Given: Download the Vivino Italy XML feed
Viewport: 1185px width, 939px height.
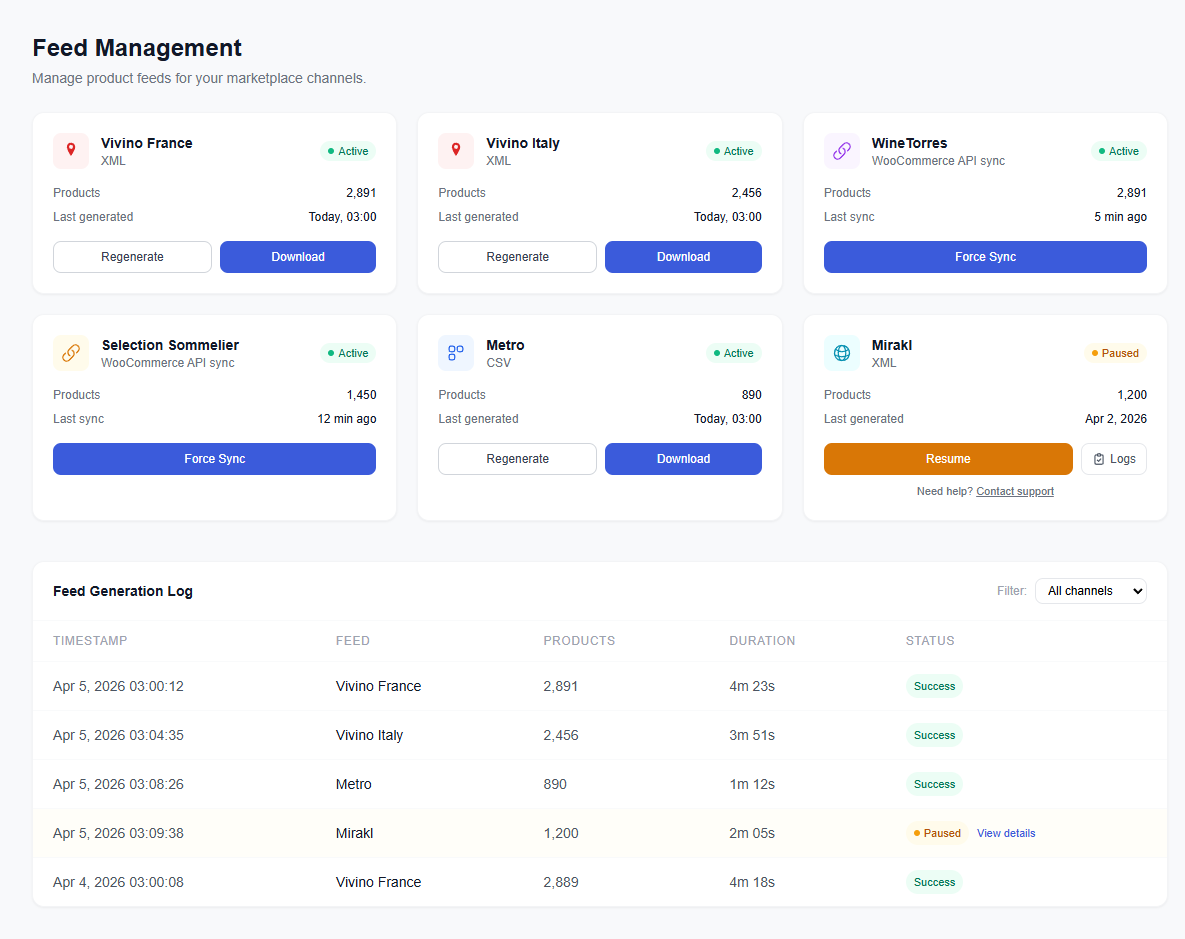Looking at the screenshot, I should point(683,257).
